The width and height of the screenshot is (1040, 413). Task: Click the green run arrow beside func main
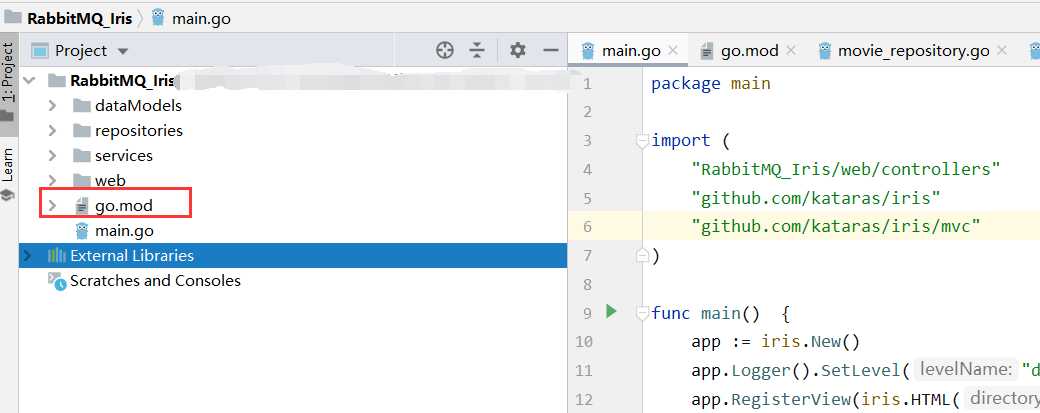[x=612, y=312]
